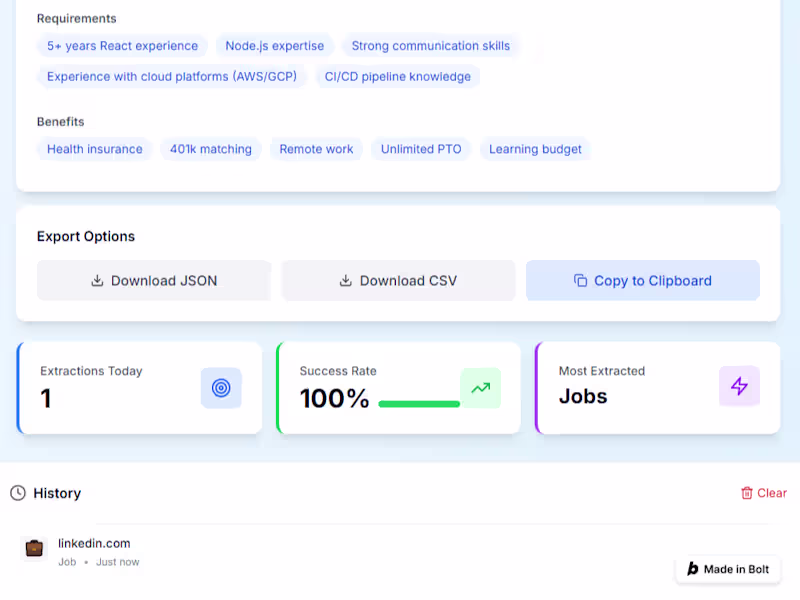
Task: Click the bolt icon on the Made in Bolt badge
Action: tap(691, 569)
